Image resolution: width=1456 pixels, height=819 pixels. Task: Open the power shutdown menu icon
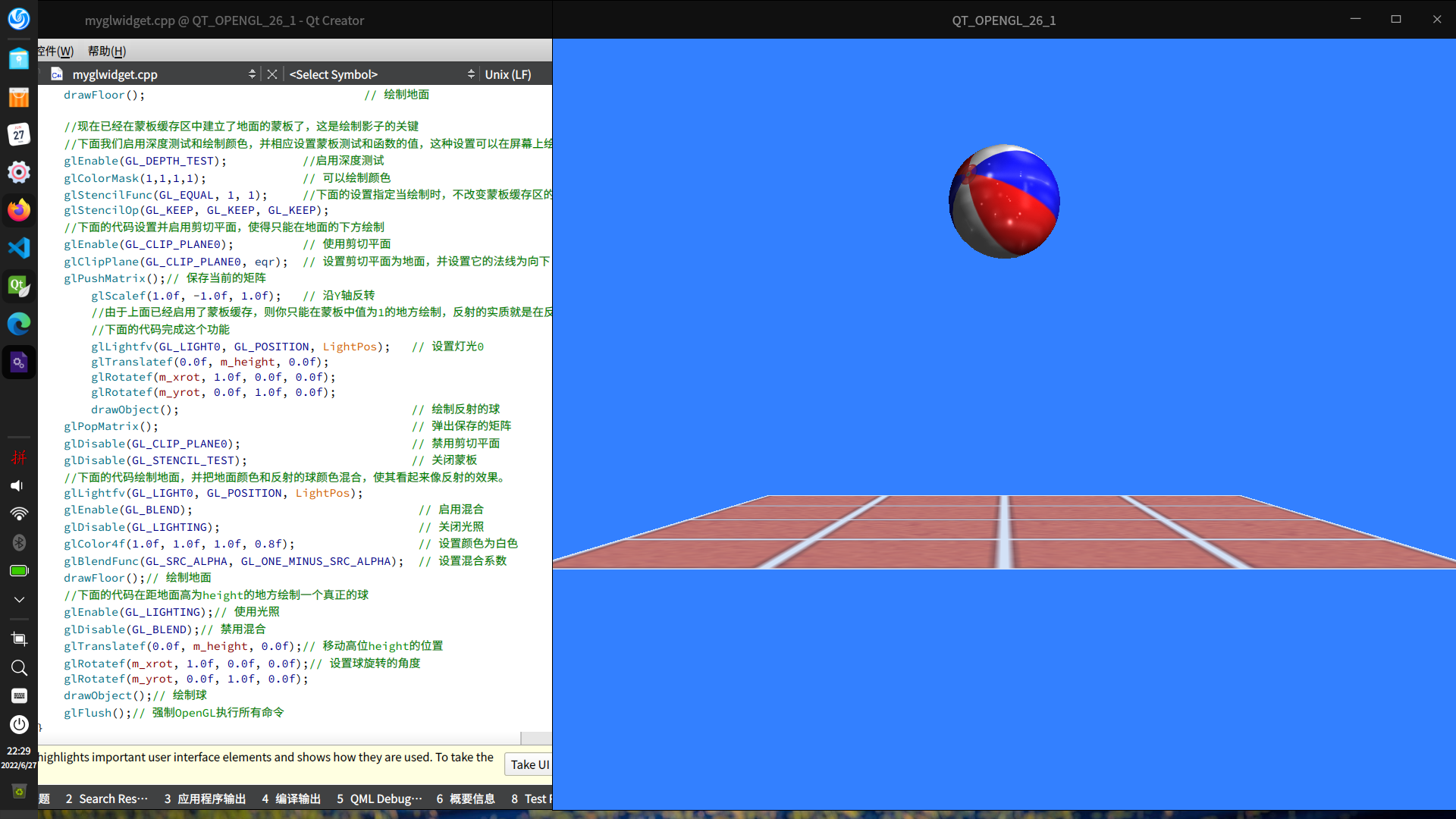coord(19,724)
